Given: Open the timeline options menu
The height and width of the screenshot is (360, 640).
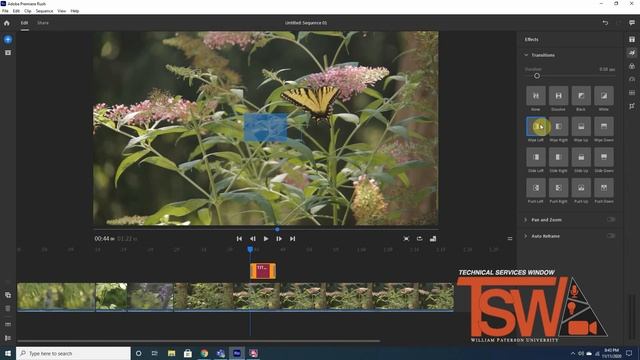Looking at the screenshot, I should pyautogui.click(x=510, y=239).
